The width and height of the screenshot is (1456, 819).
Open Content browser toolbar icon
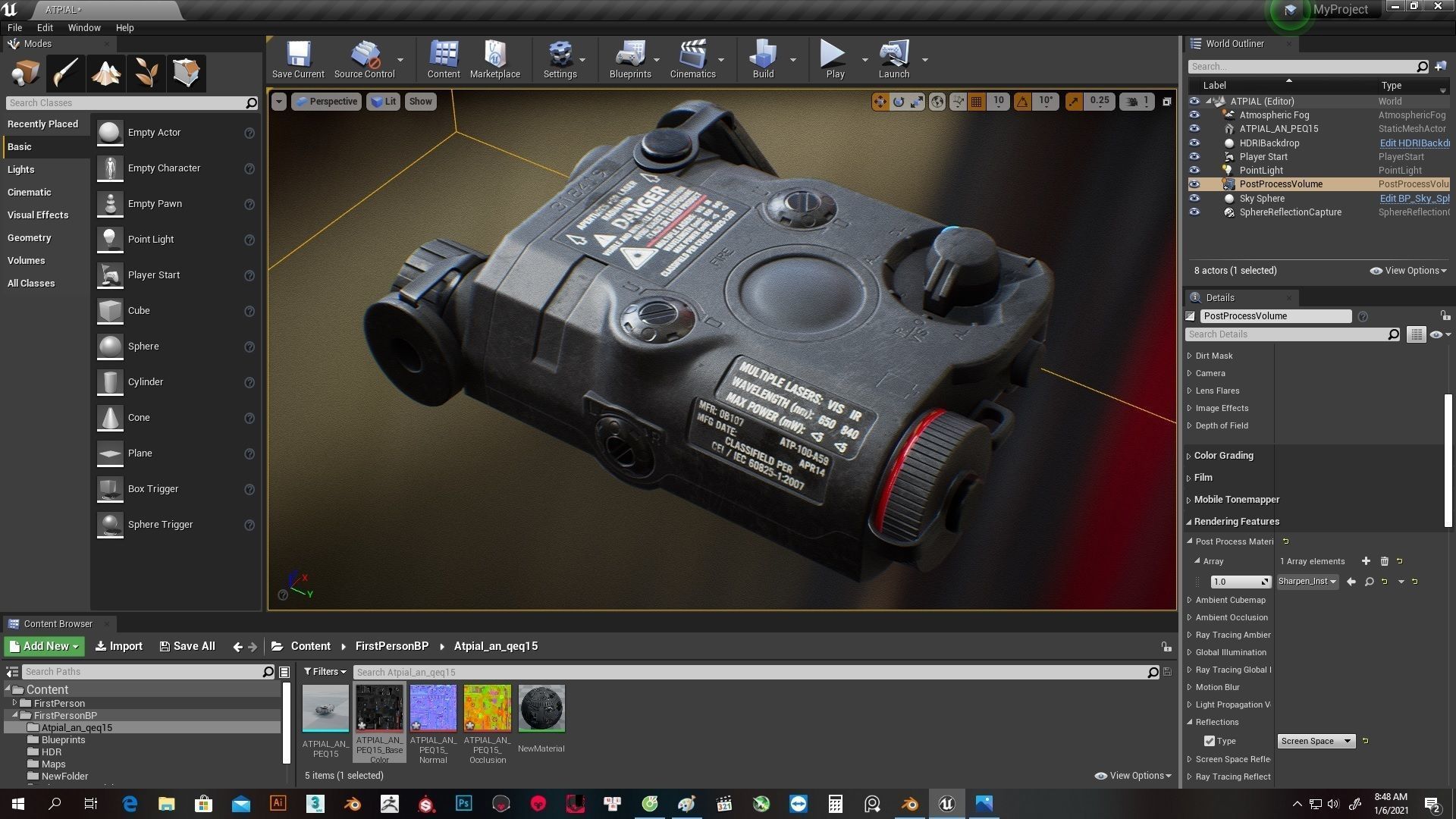[444, 59]
